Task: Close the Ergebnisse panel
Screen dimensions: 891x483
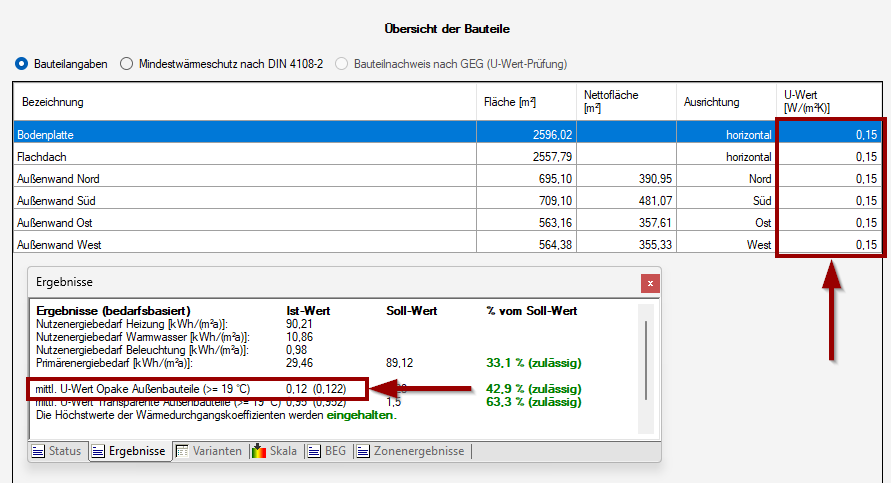Action: click(x=650, y=283)
